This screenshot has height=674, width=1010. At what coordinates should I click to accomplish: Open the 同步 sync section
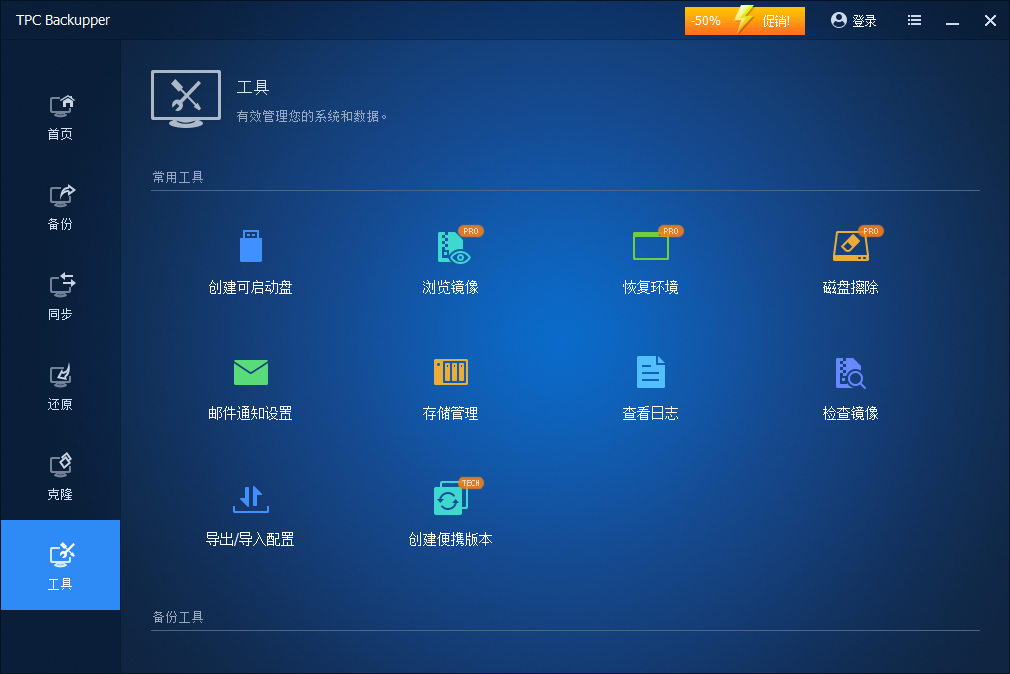point(61,298)
